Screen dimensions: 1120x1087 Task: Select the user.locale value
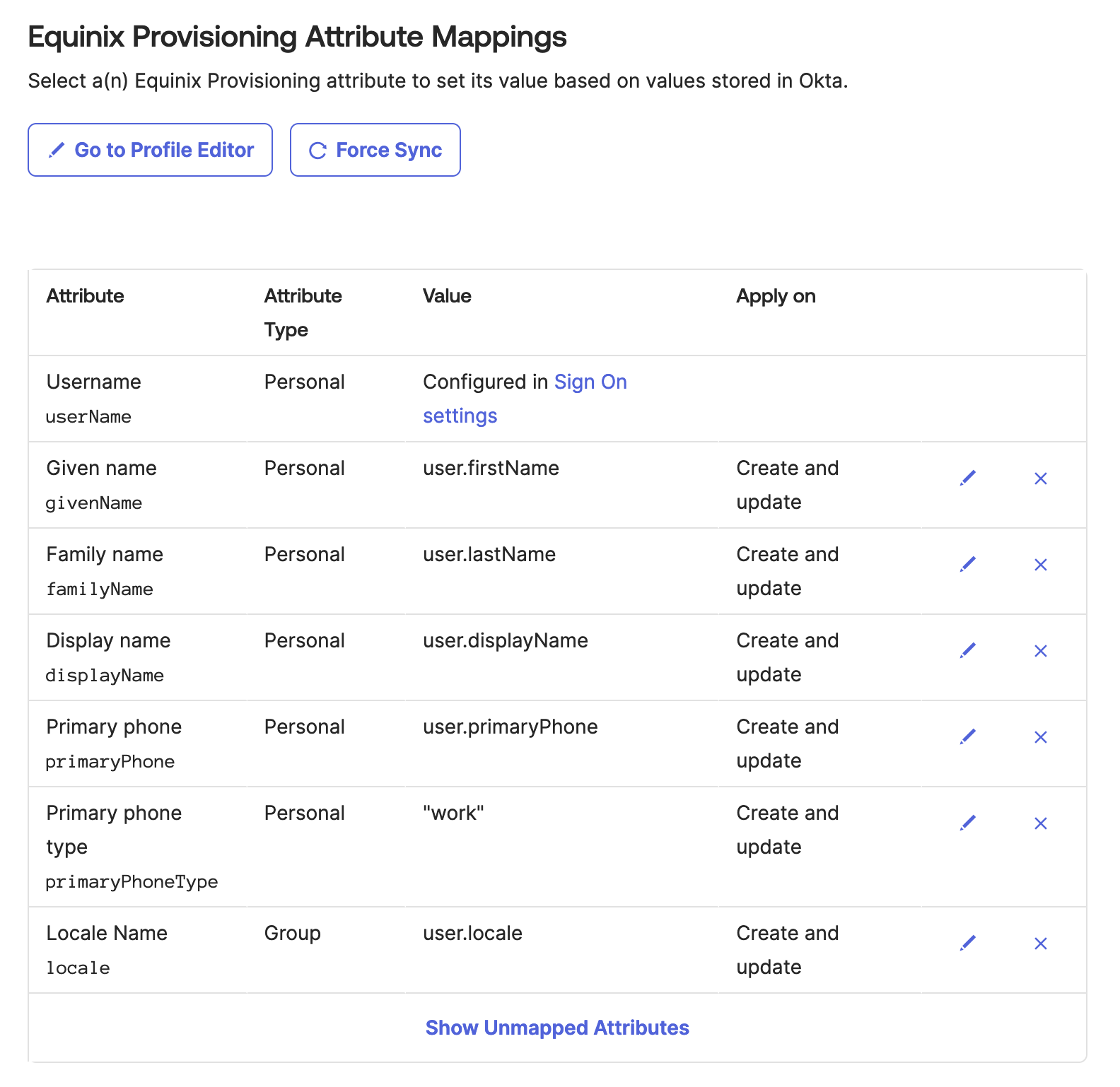point(472,933)
